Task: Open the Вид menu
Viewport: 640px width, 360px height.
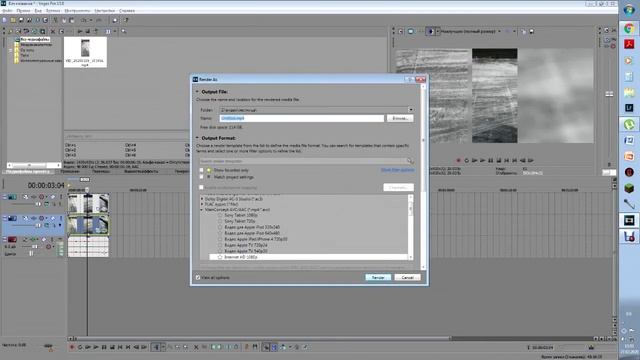Action: click(38, 11)
